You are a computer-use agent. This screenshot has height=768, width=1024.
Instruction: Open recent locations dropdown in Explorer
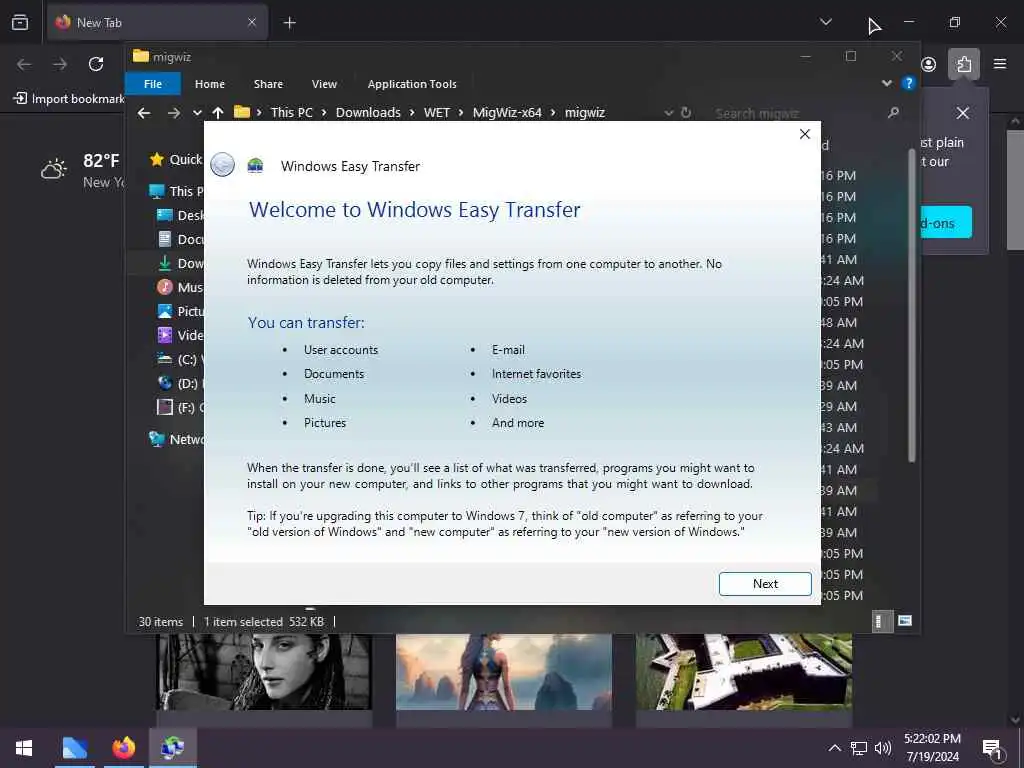coord(197,113)
